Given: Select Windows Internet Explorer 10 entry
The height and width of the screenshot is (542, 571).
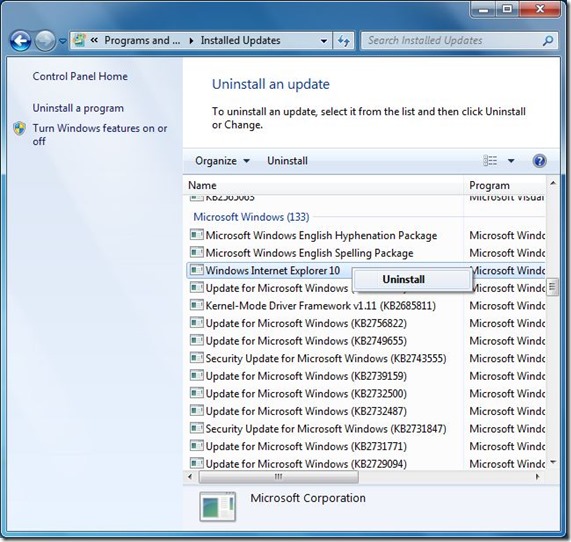Looking at the screenshot, I should 273,271.
